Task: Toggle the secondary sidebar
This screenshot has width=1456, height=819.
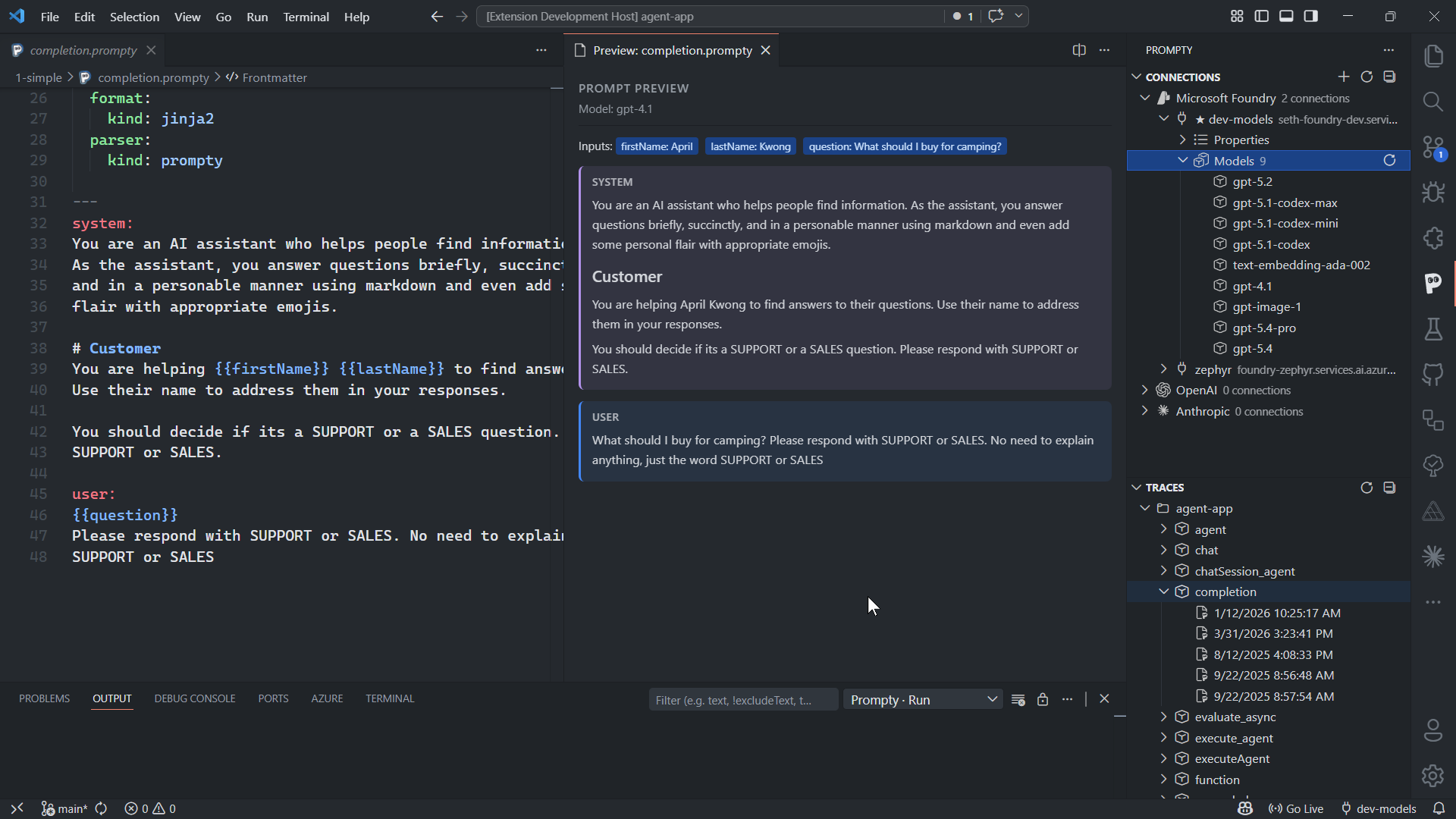Action: click(x=1310, y=15)
